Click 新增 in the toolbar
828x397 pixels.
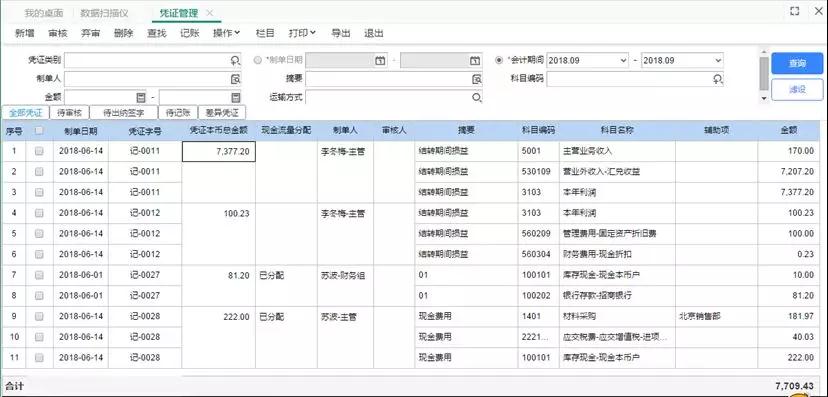pos(25,33)
